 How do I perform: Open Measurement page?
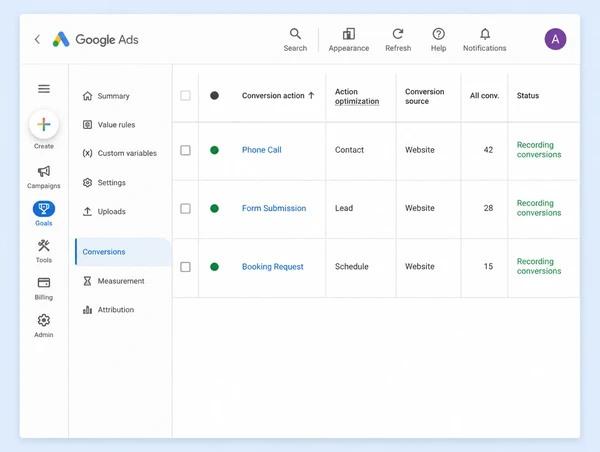click(114, 281)
